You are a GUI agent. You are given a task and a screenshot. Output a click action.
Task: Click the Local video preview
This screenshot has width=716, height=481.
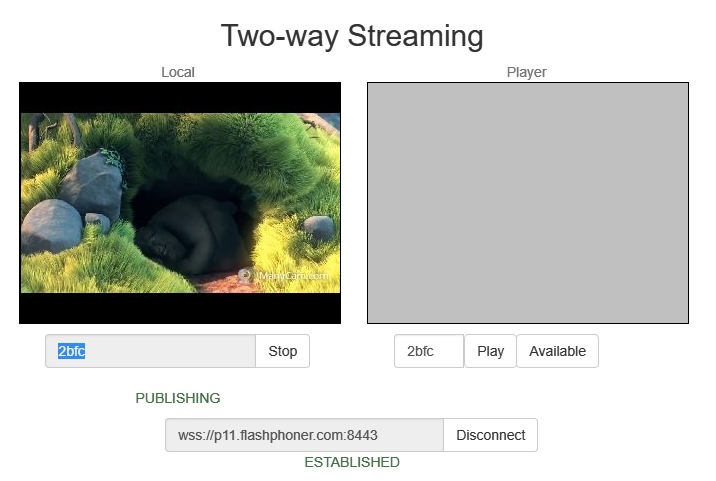click(180, 203)
